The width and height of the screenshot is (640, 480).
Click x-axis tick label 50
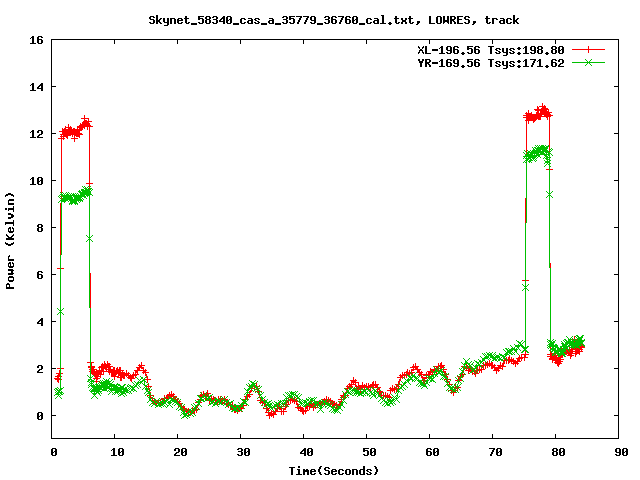pos(369,452)
